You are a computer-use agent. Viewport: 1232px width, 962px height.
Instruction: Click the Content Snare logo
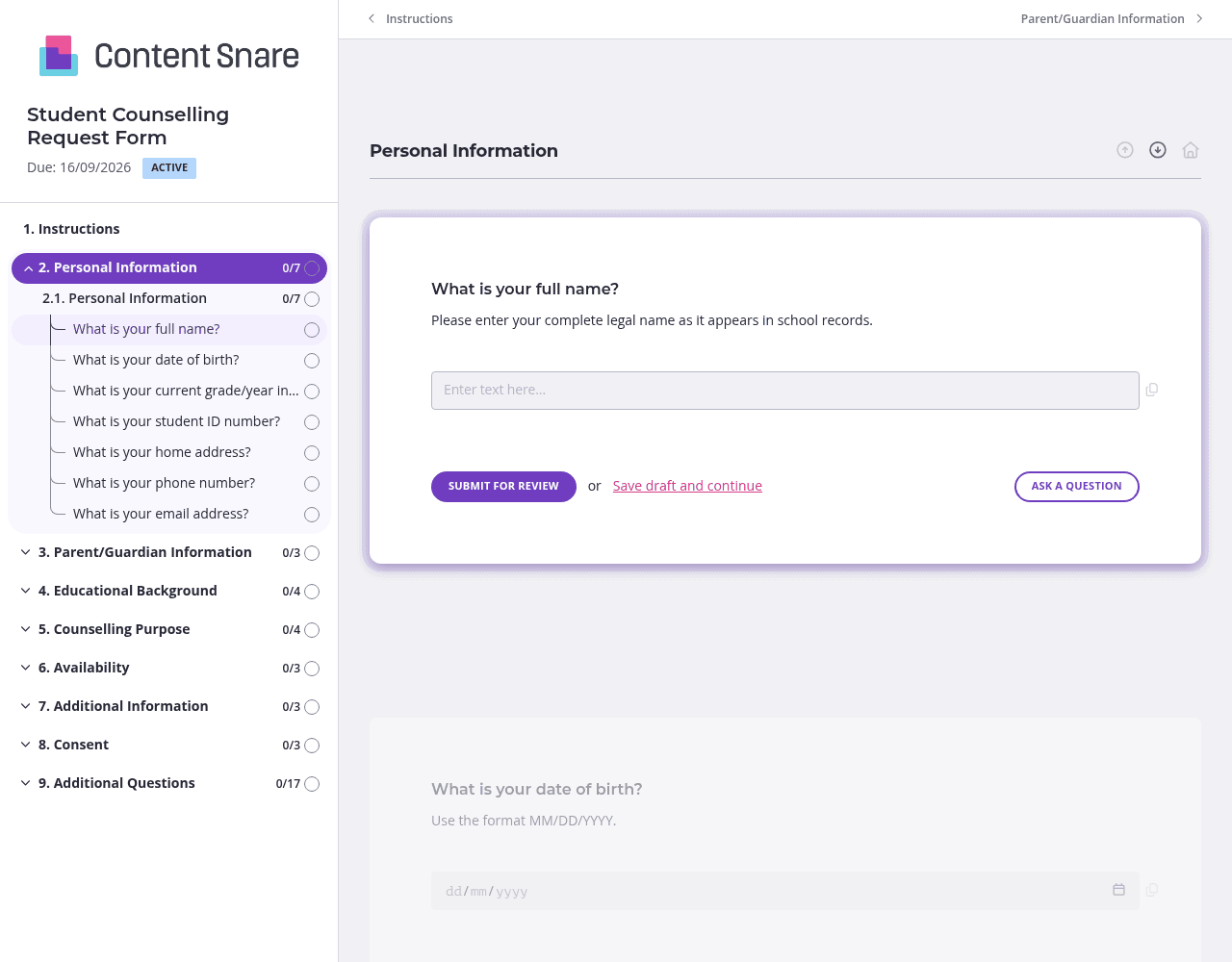(169, 56)
